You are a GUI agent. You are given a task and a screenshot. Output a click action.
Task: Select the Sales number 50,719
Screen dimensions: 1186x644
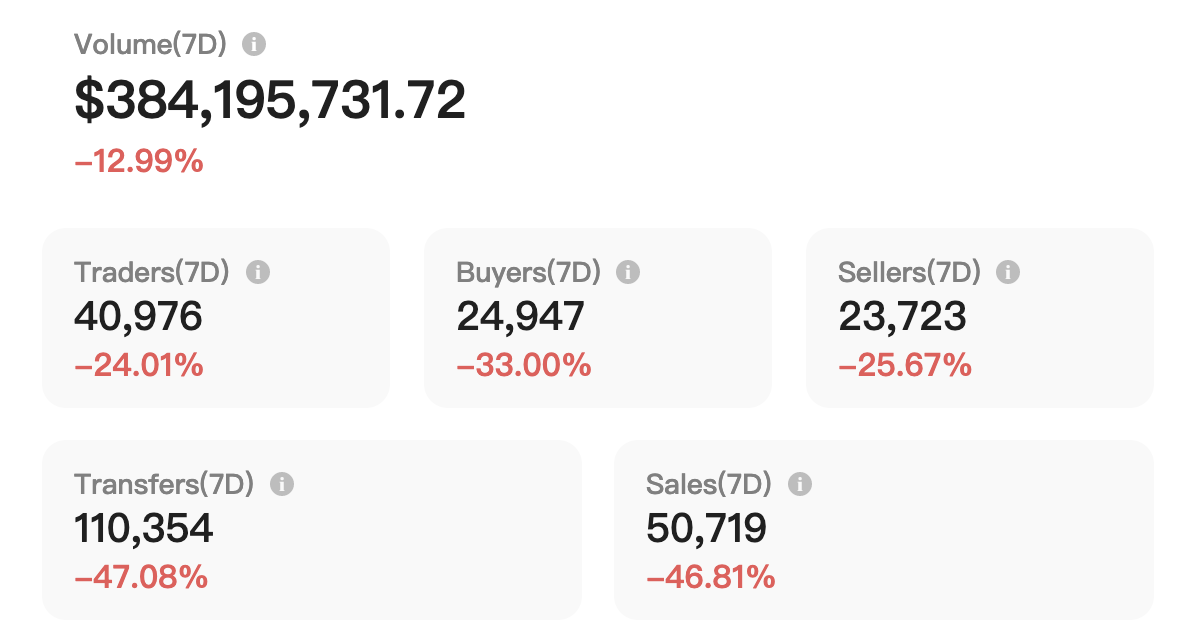click(x=706, y=529)
